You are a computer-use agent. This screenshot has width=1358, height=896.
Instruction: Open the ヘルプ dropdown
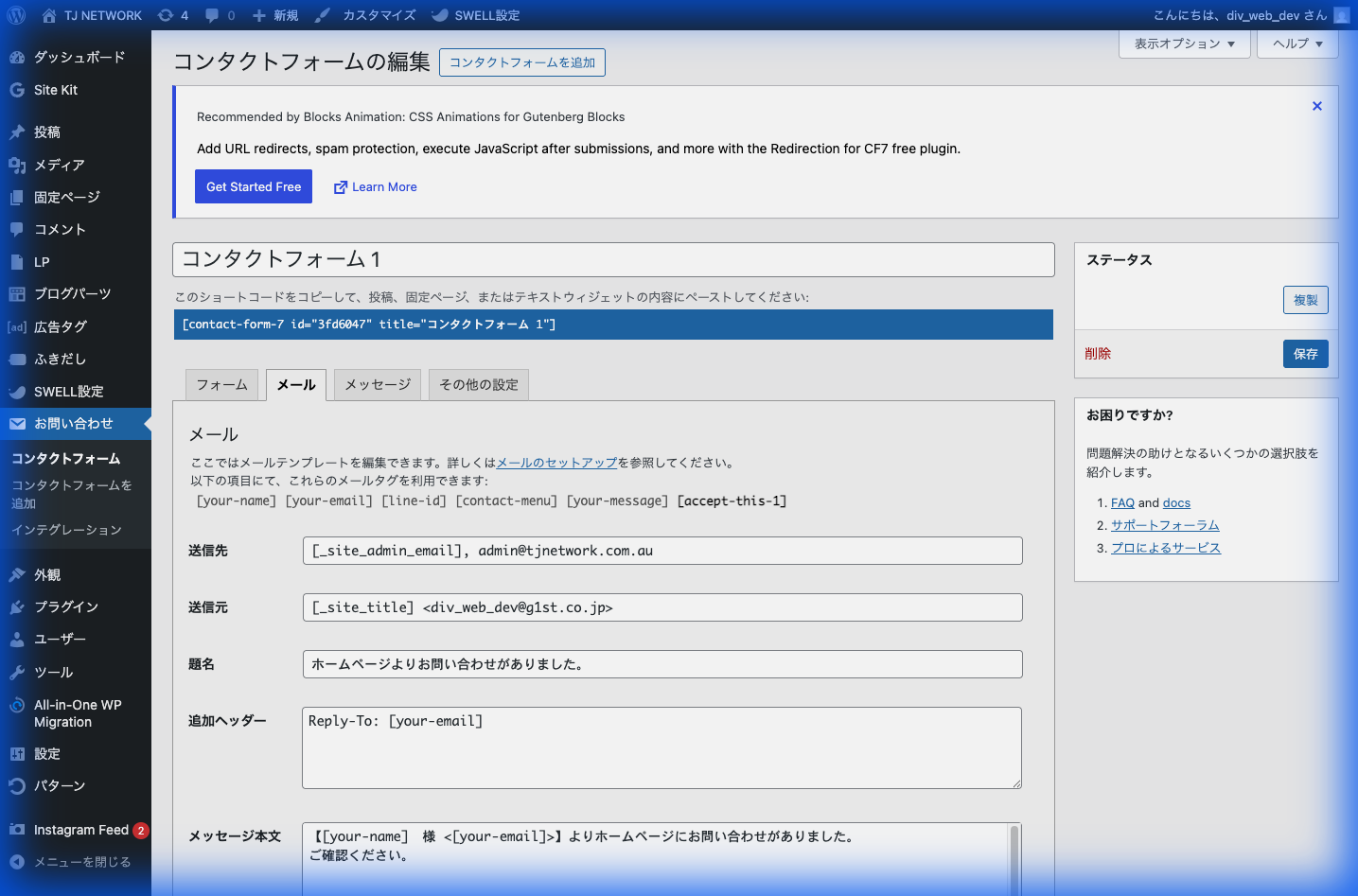[x=1296, y=44]
